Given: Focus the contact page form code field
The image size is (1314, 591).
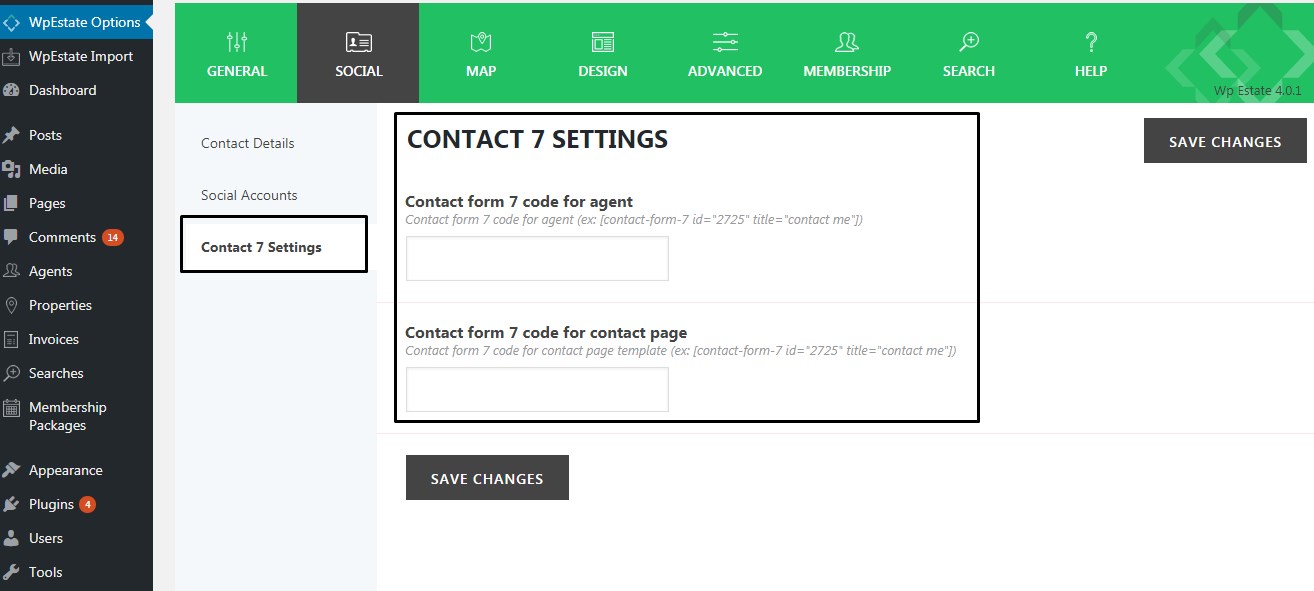Looking at the screenshot, I should (537, 390).
